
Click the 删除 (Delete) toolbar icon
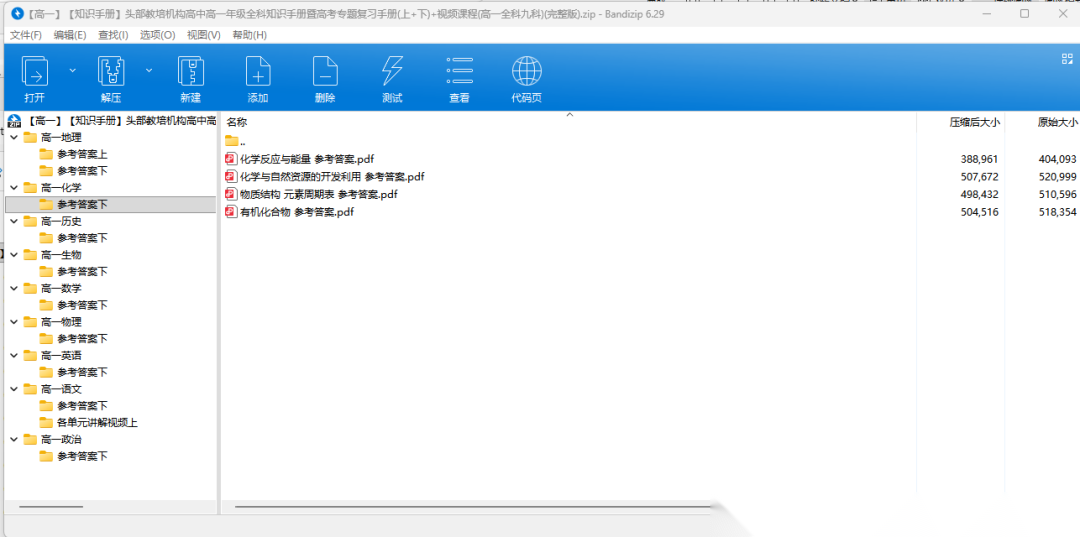click(325, 73)
